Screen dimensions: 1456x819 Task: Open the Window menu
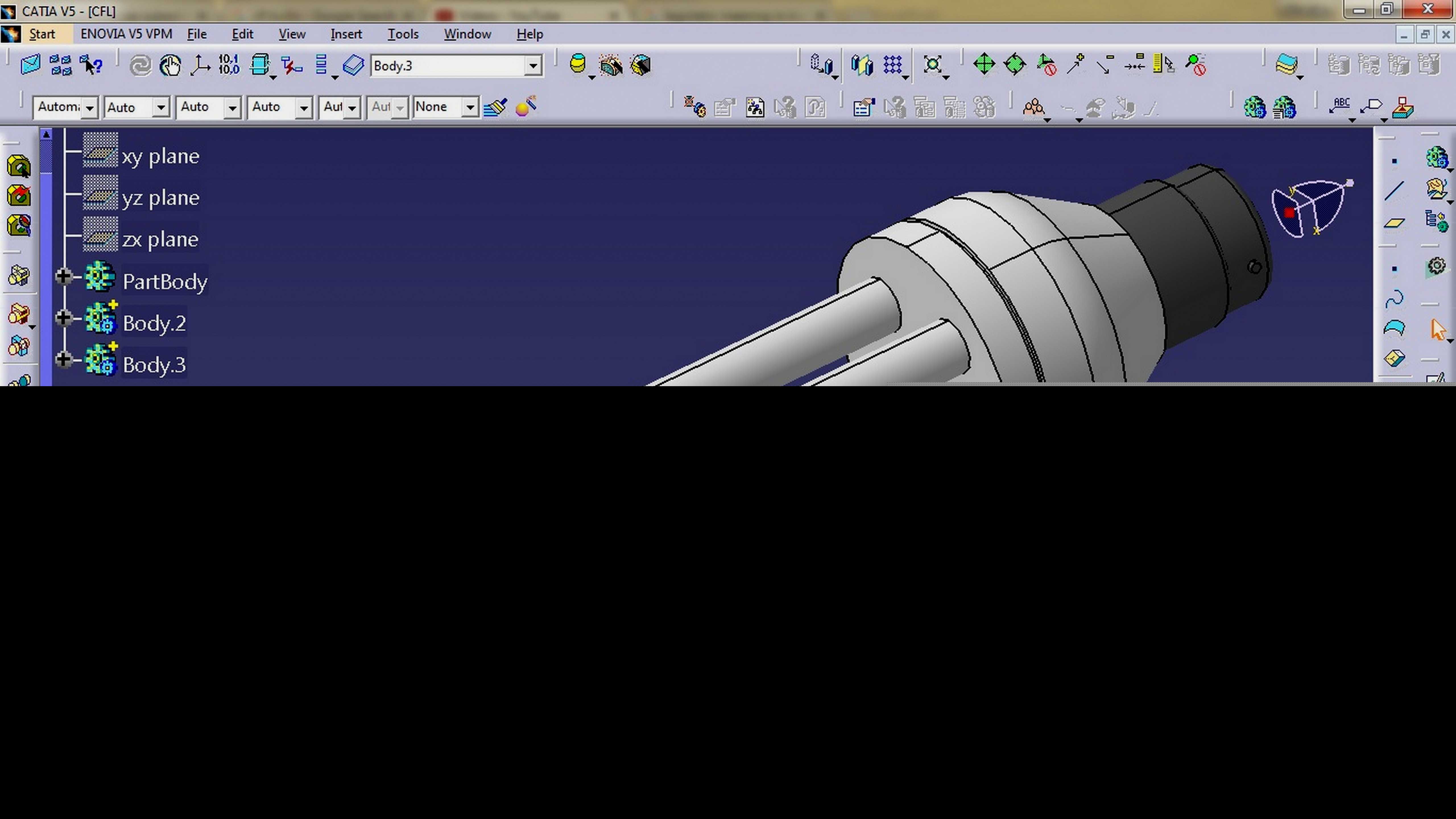(468, 34)
